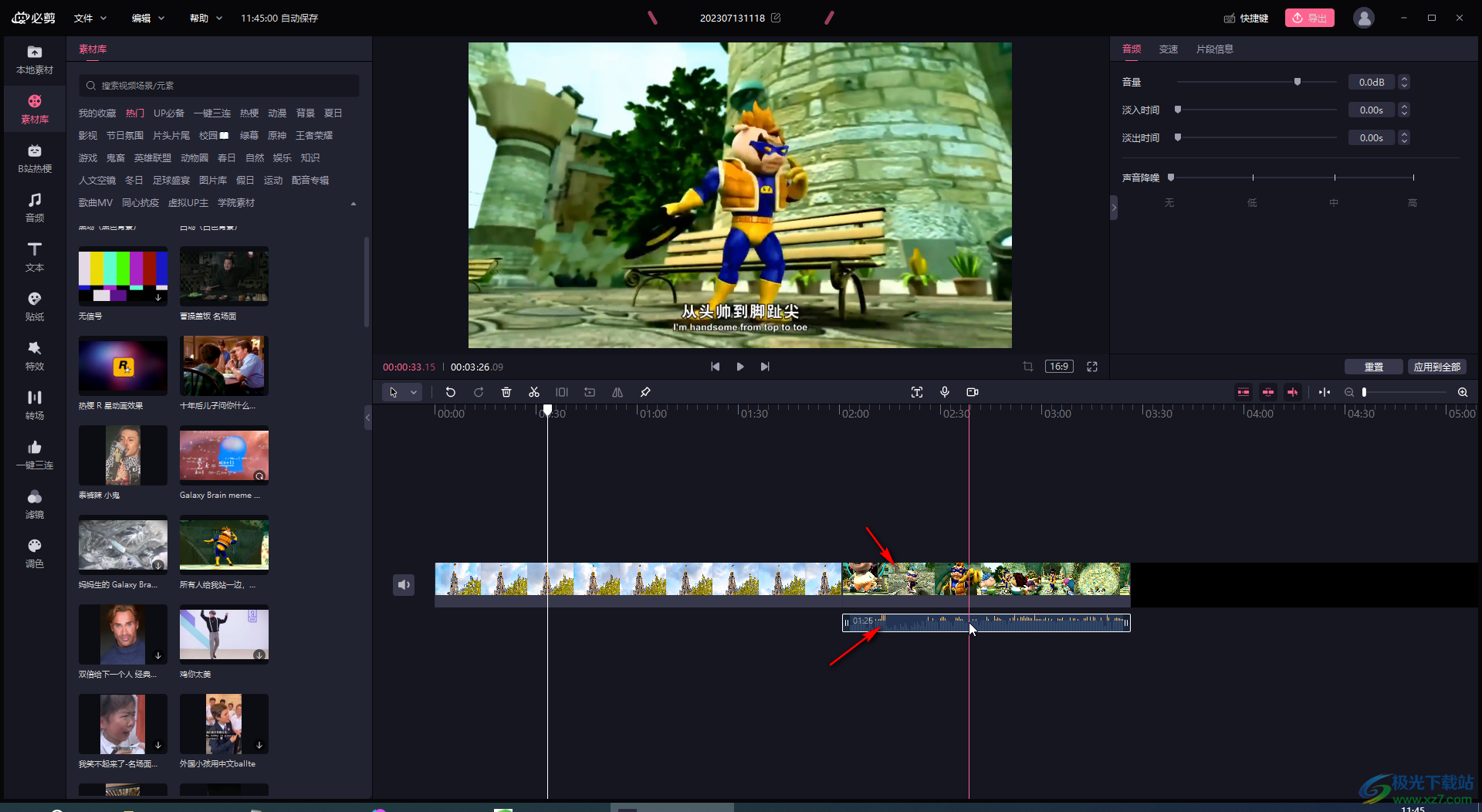
Task: Open the 16:9 aspect ratio selector
Action: click(1059, 367)
